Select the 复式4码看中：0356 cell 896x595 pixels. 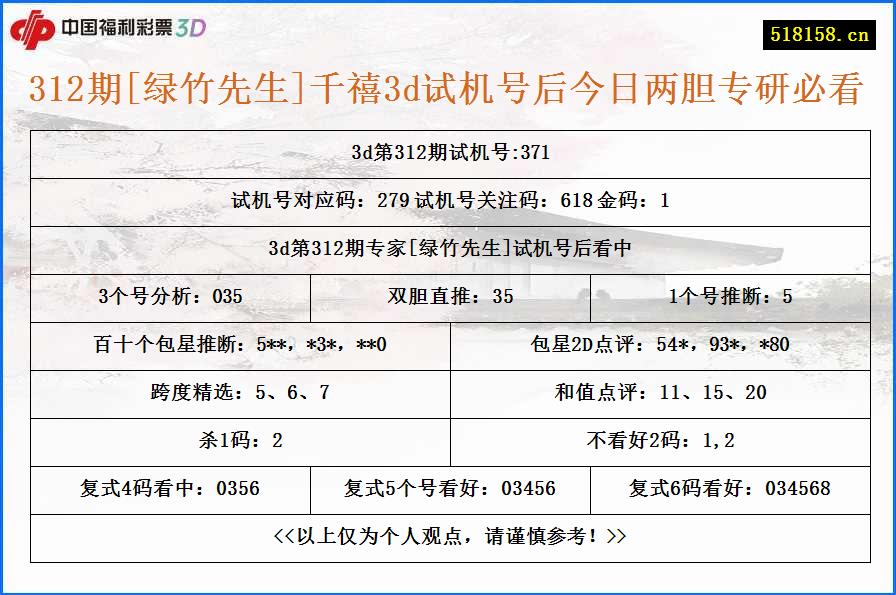pos(170,489)
